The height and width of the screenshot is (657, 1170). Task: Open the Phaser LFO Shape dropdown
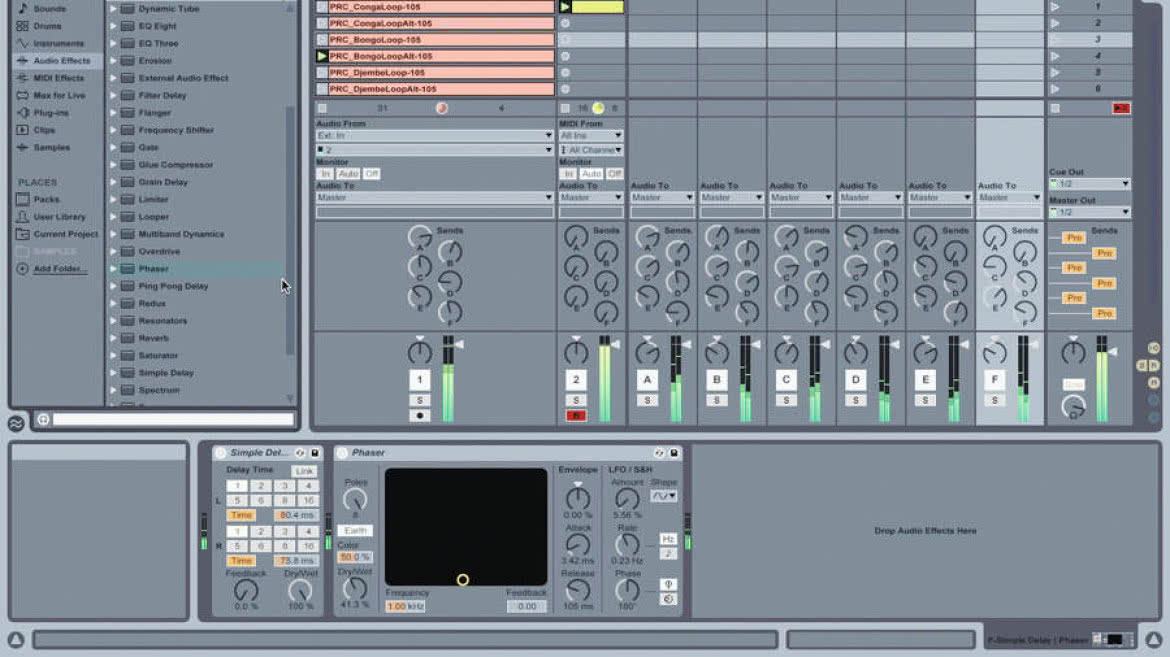663,496
